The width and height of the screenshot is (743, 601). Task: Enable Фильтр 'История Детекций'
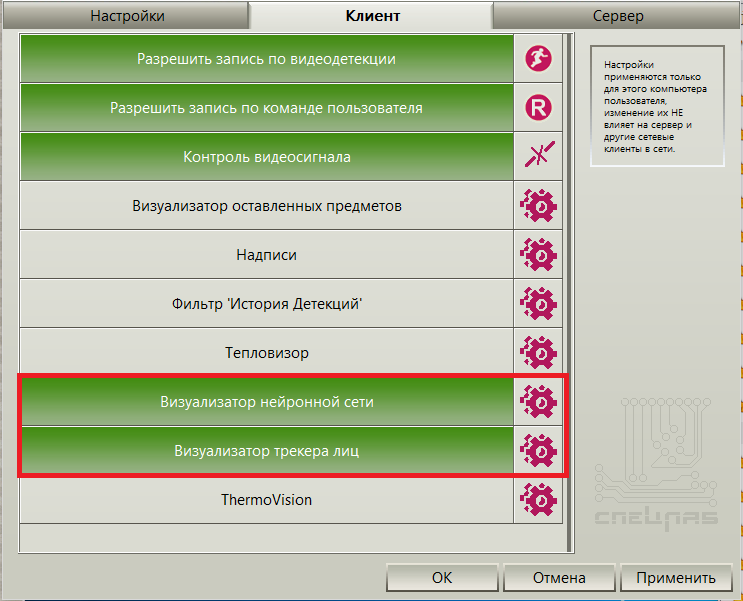coord(267,303)
